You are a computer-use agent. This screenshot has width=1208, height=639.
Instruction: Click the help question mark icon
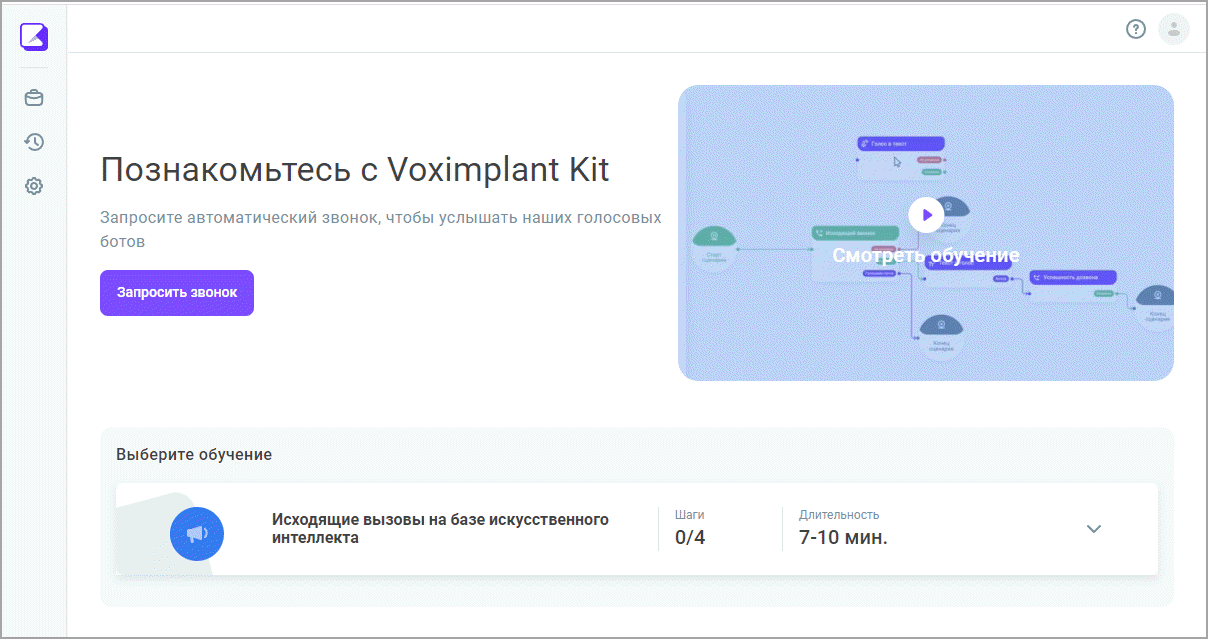coord(1135,29)
